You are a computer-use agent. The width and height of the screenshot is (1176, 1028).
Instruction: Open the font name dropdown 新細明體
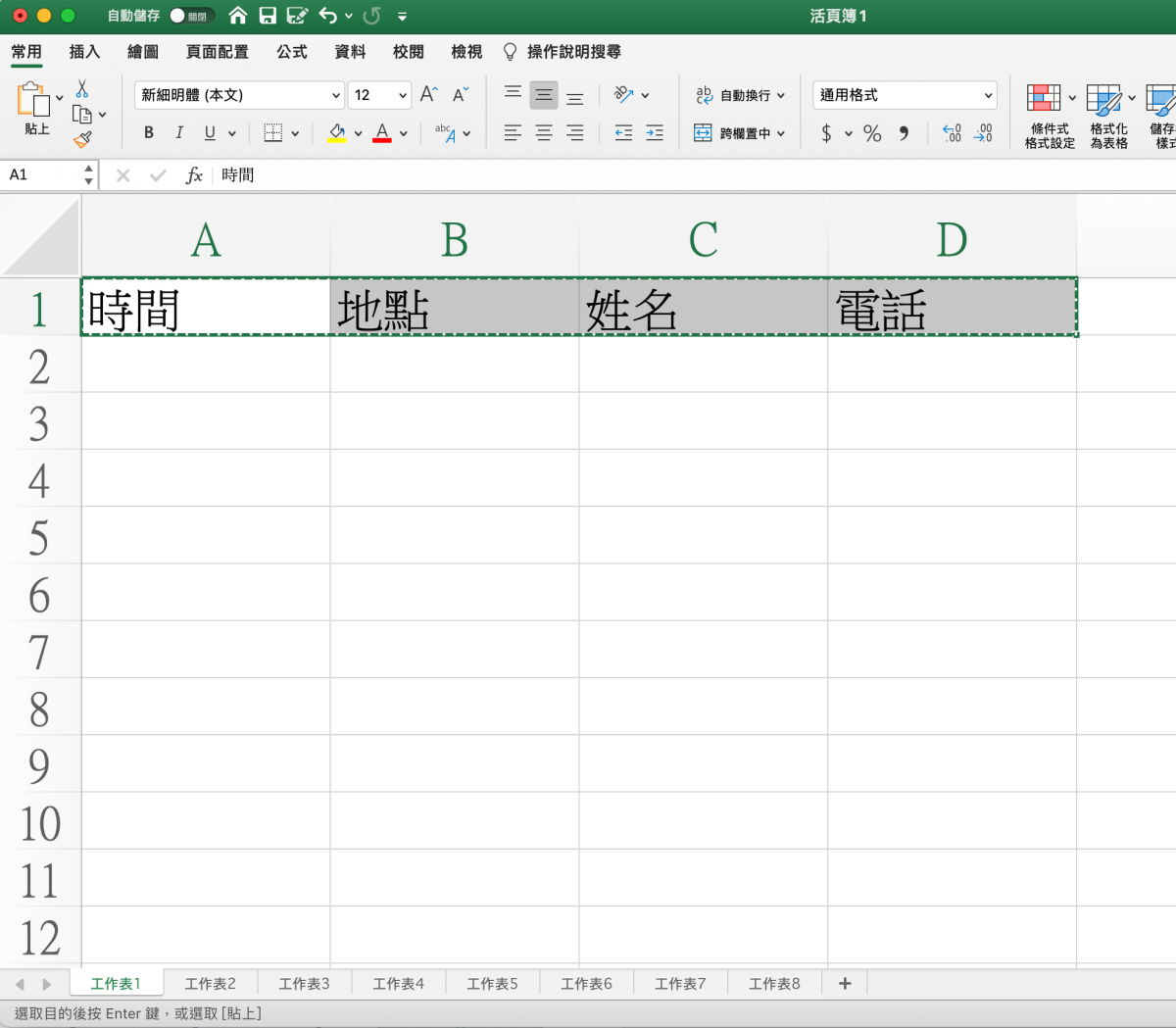pyautogui.click(x=335, y=95)
